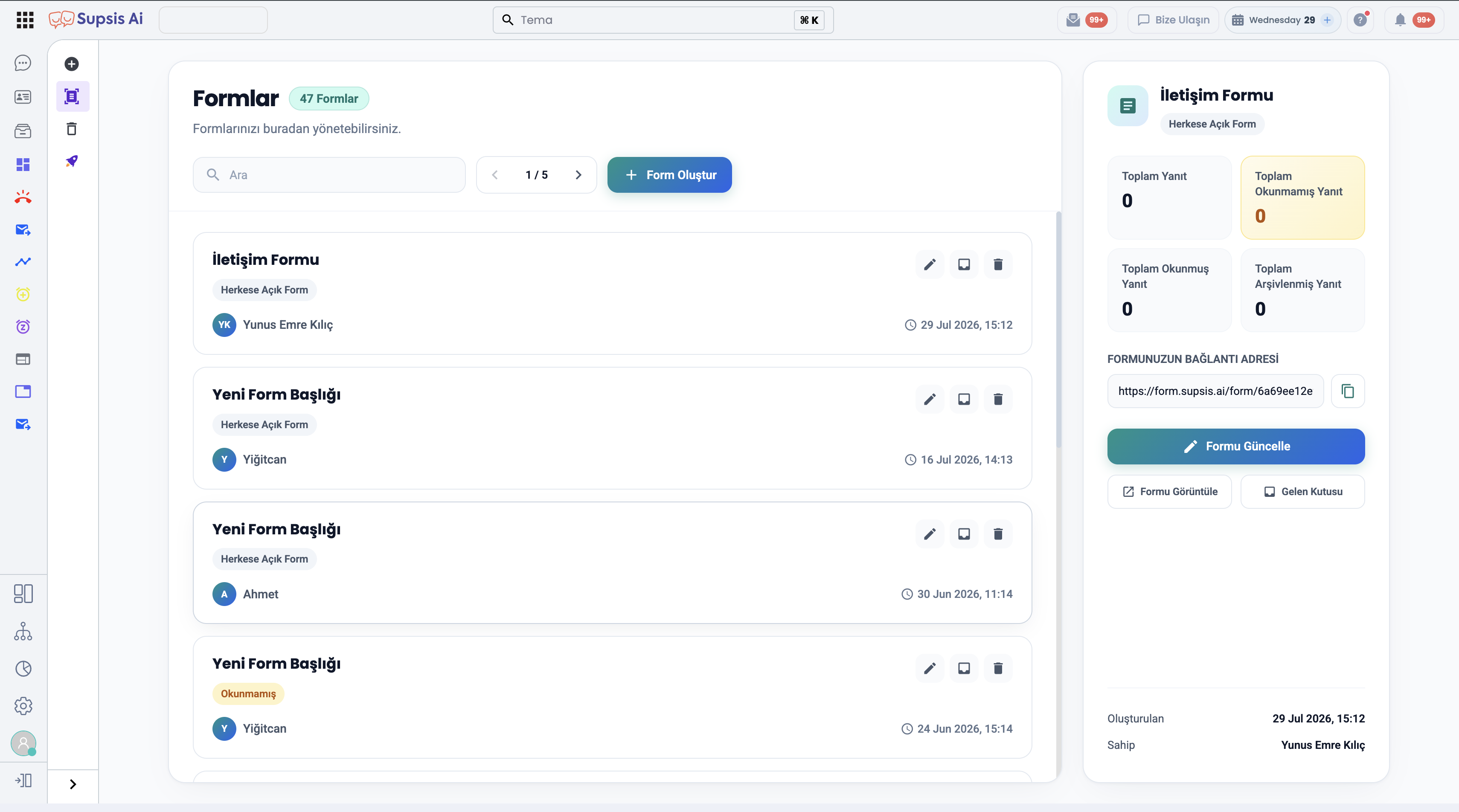Image resolution: width=1459 pixels, height=812 pixels.
Task: Click the Okunmamış badge
Action: click(248, 693)
